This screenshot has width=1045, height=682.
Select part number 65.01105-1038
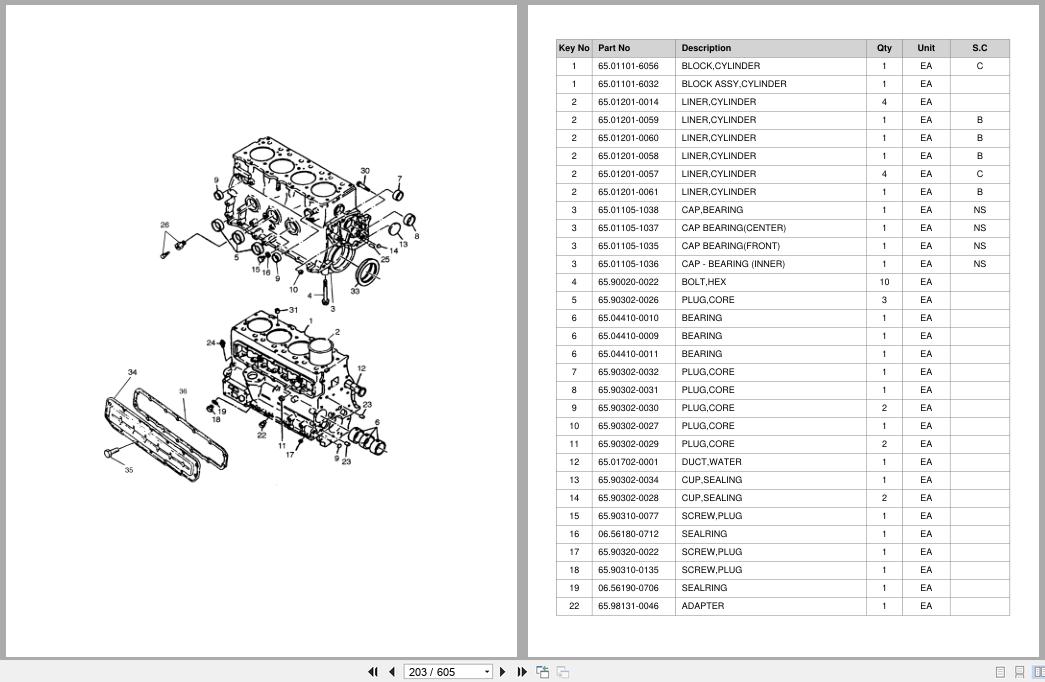pyautogui.click(x=628, y=210)
